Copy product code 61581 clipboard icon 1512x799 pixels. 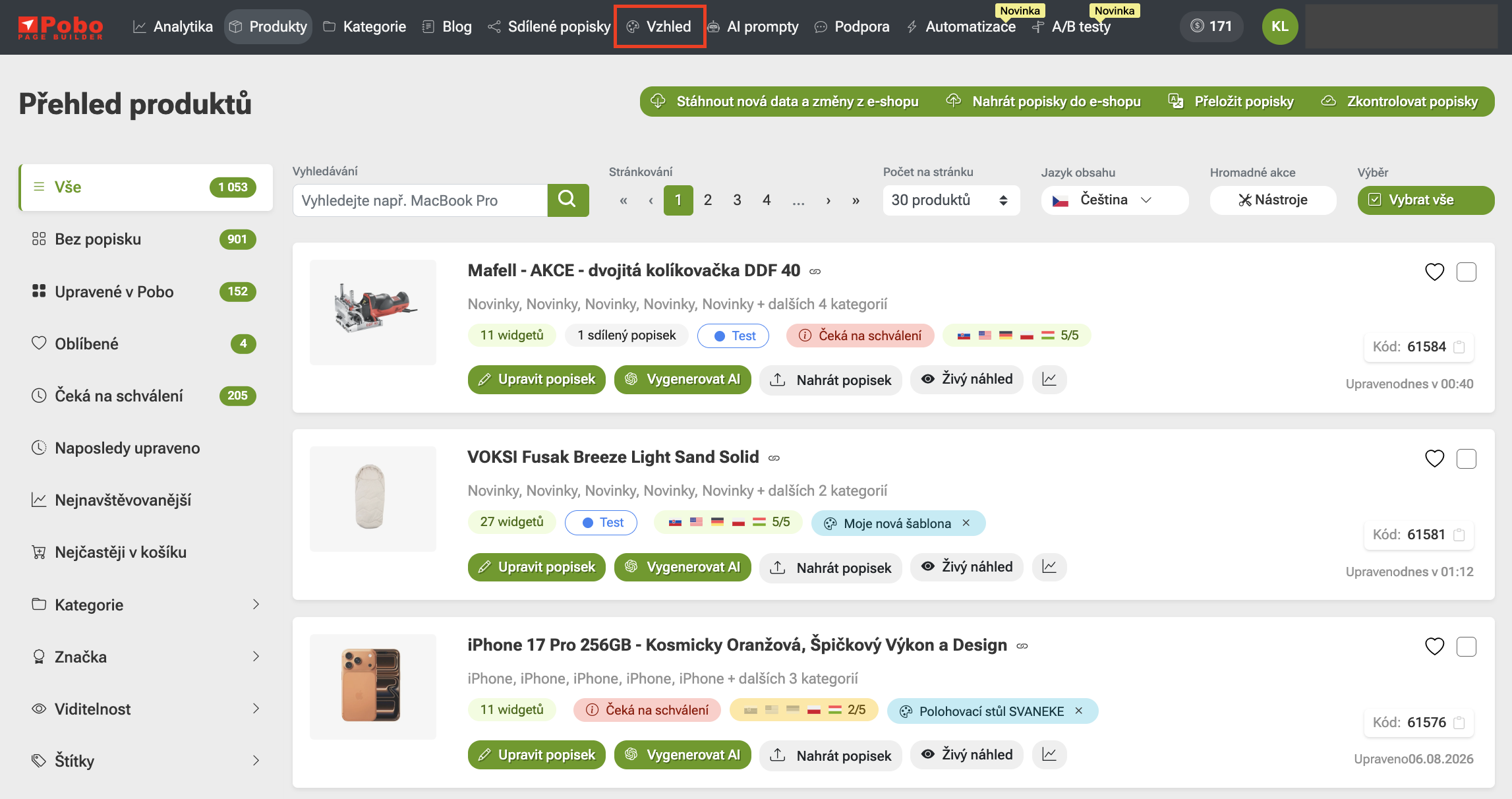1459,535
